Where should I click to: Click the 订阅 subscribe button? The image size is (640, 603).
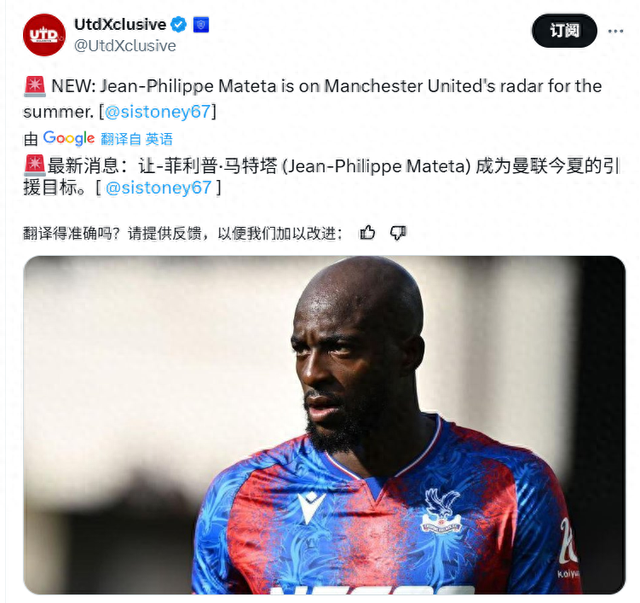coord(564,31)
